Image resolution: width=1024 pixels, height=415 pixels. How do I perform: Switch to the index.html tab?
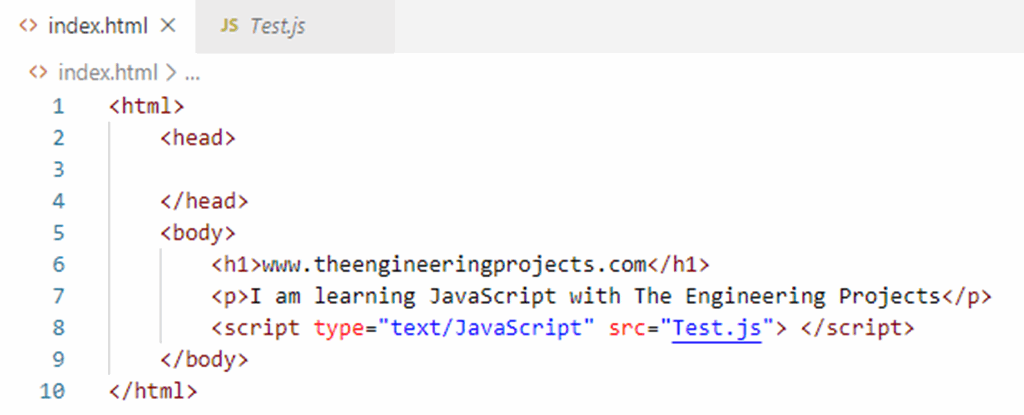(100, 26)
